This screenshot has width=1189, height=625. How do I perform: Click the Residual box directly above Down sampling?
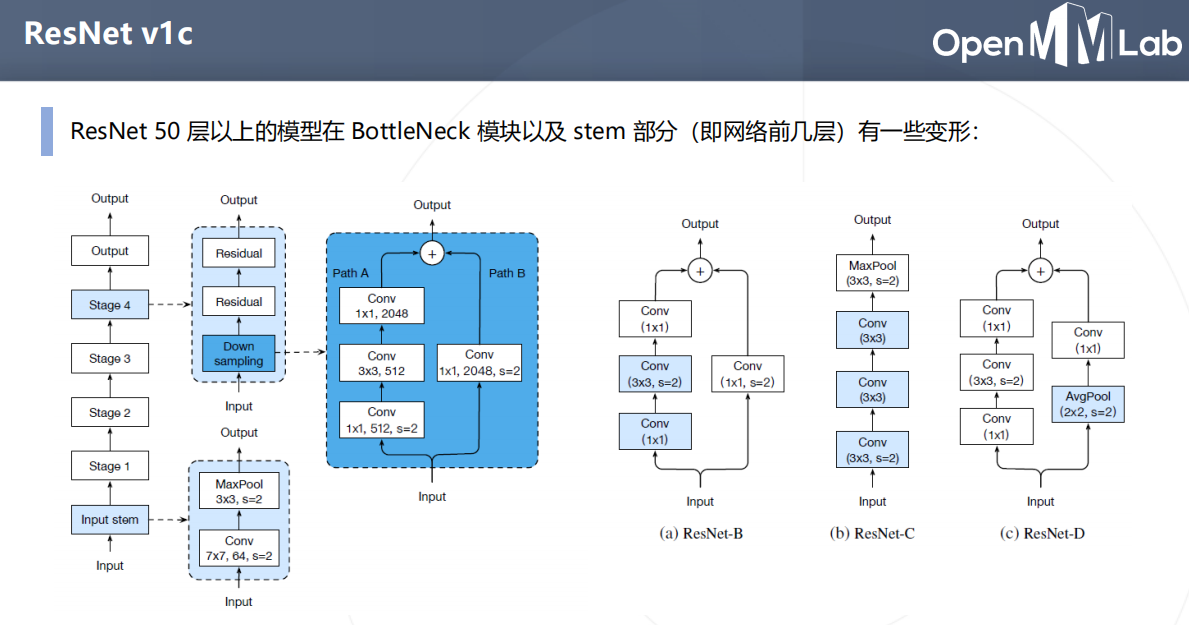tap(239, 301)
